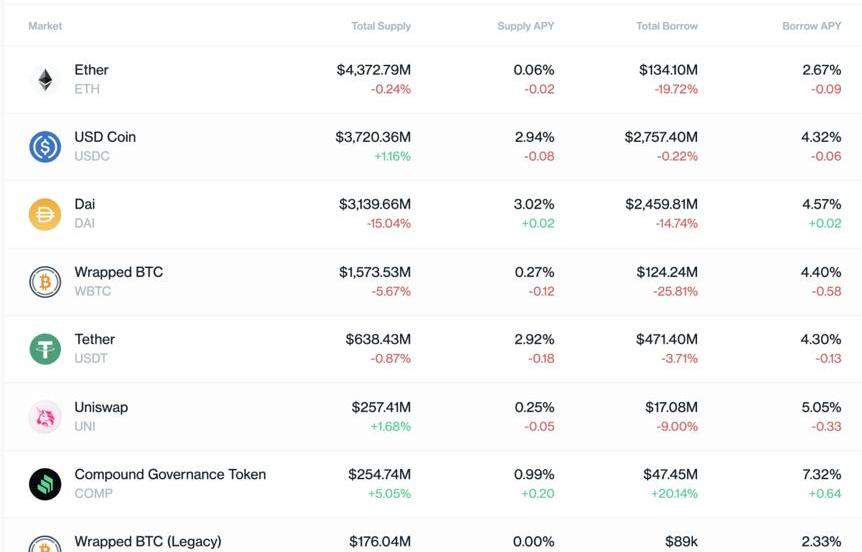Screen dimensions: 862x552
Task: Open the USD Coin market link
Action: click(x=105, y=137)
